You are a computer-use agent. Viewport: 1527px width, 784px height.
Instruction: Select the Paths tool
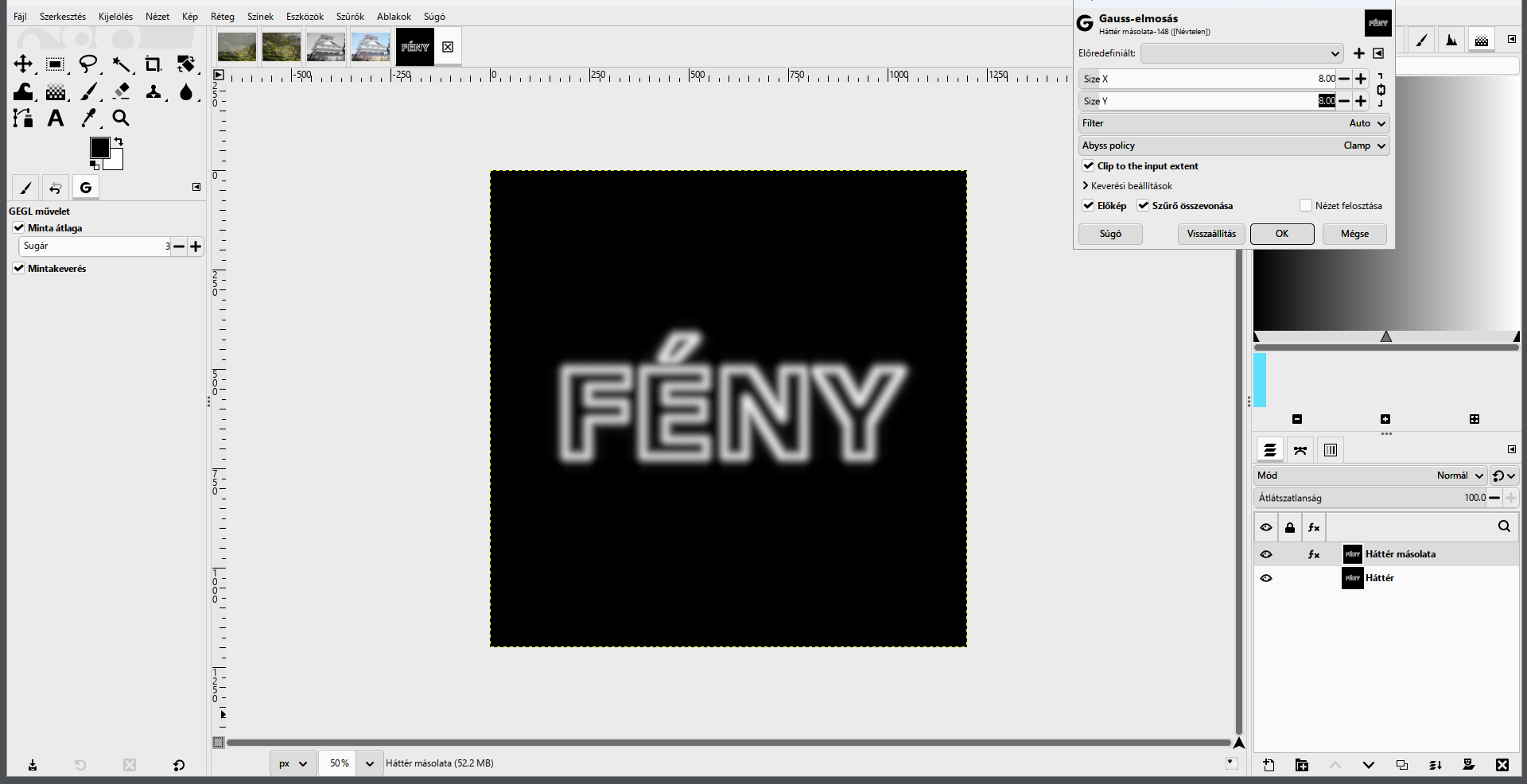(23, 118)
